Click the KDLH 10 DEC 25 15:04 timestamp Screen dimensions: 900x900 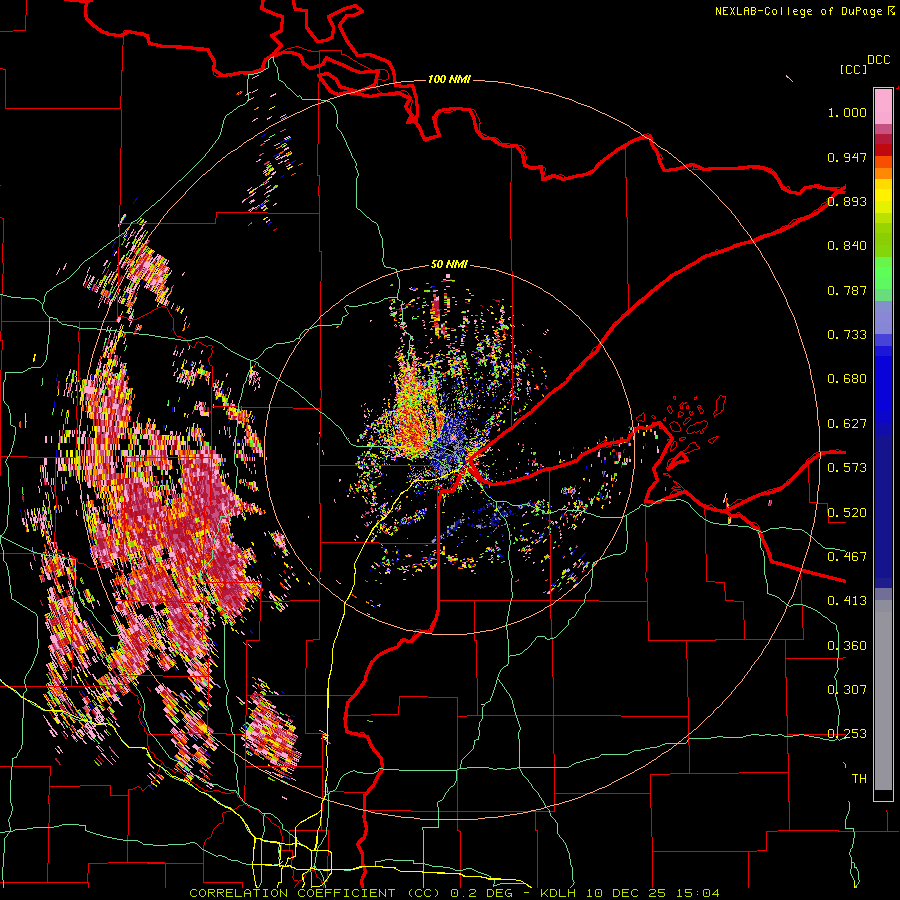[630, 893]
